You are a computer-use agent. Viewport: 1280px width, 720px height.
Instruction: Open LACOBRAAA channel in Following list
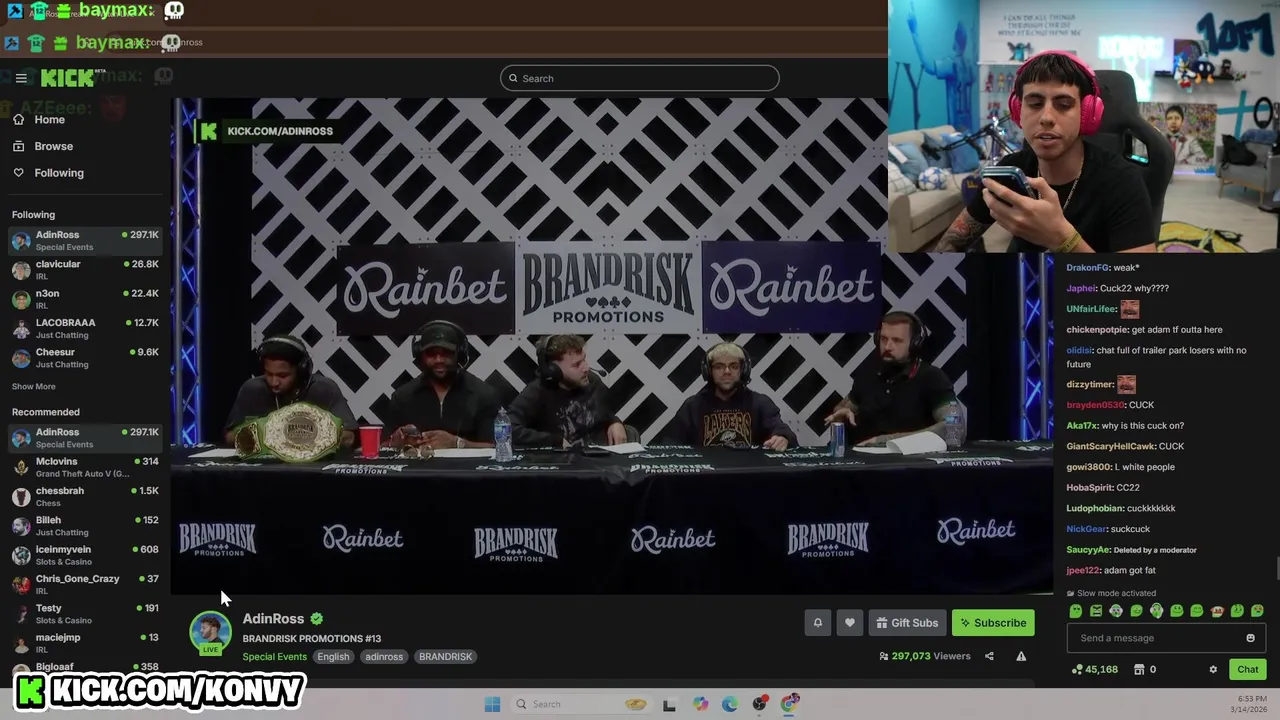pos(85,328)
